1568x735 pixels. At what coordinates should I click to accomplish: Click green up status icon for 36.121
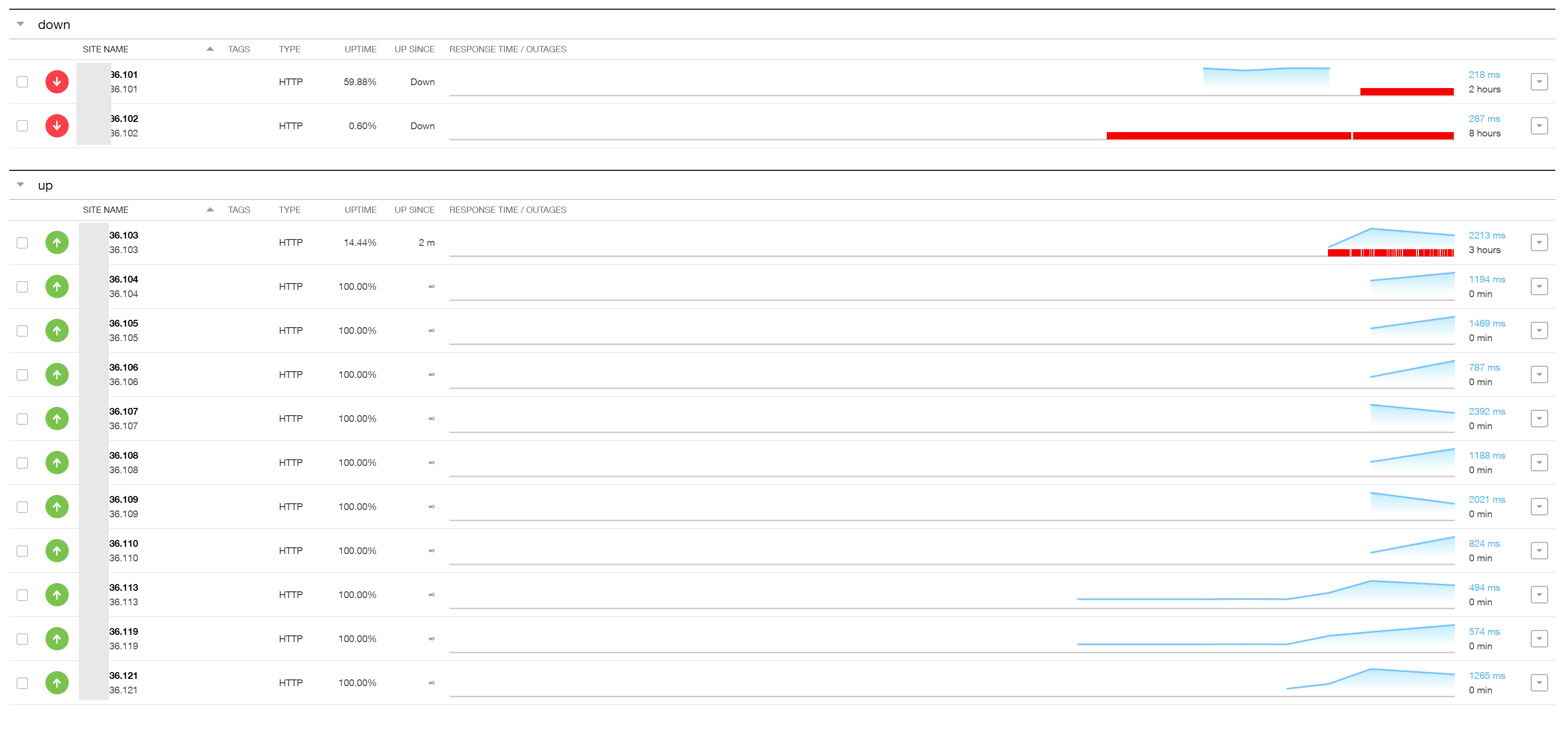pyautogui.click(x=57, y=683)
